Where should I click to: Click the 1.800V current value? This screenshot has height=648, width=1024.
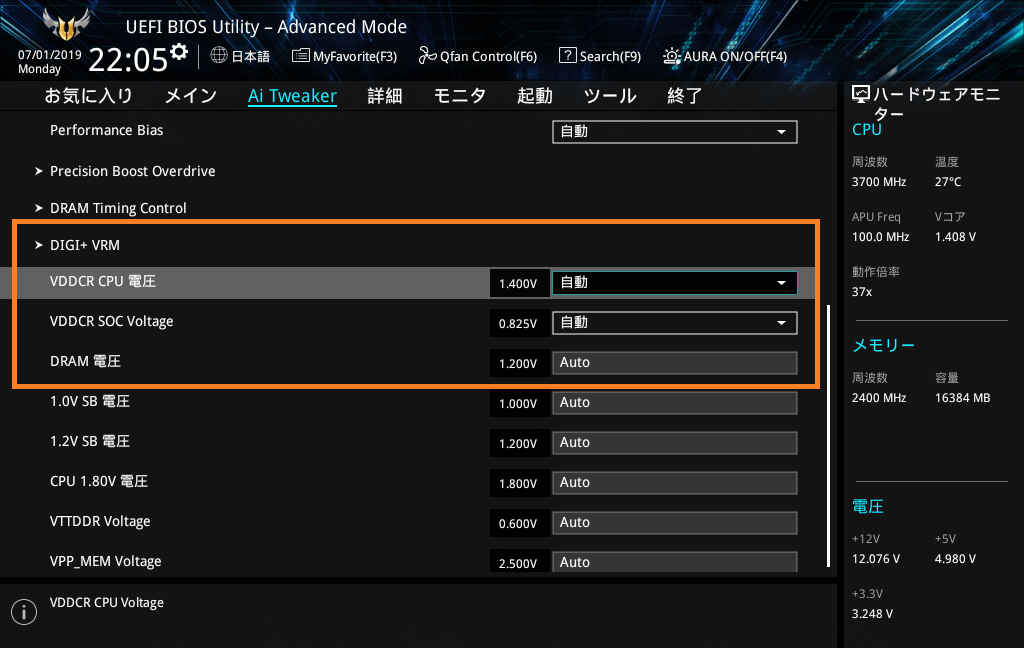tap(518, 483)
